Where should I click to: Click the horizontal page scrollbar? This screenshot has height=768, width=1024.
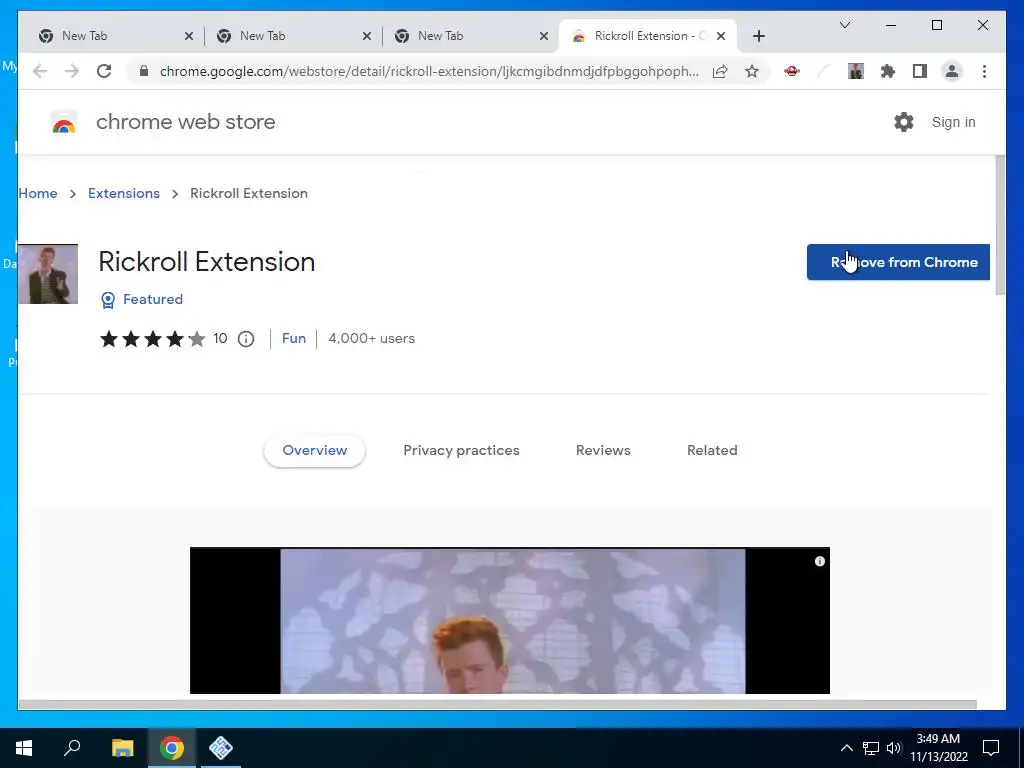click(497, 705)
